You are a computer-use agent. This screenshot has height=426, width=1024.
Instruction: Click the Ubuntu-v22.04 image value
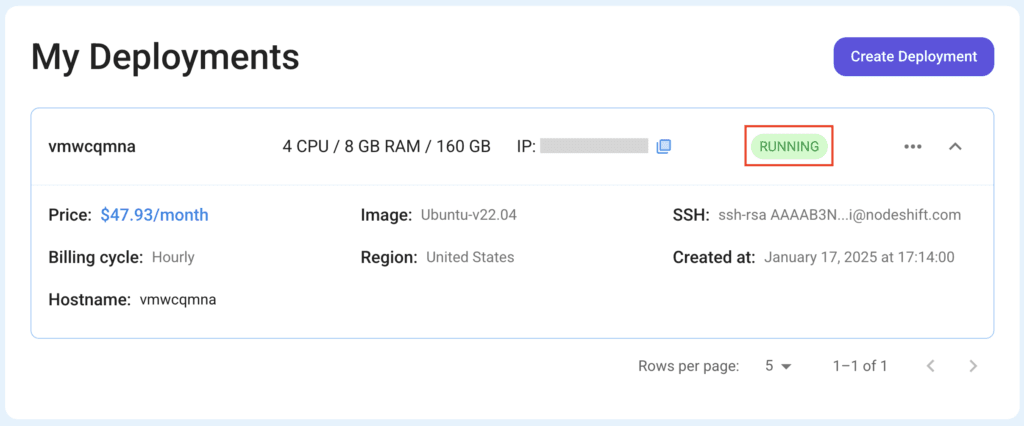468,215
